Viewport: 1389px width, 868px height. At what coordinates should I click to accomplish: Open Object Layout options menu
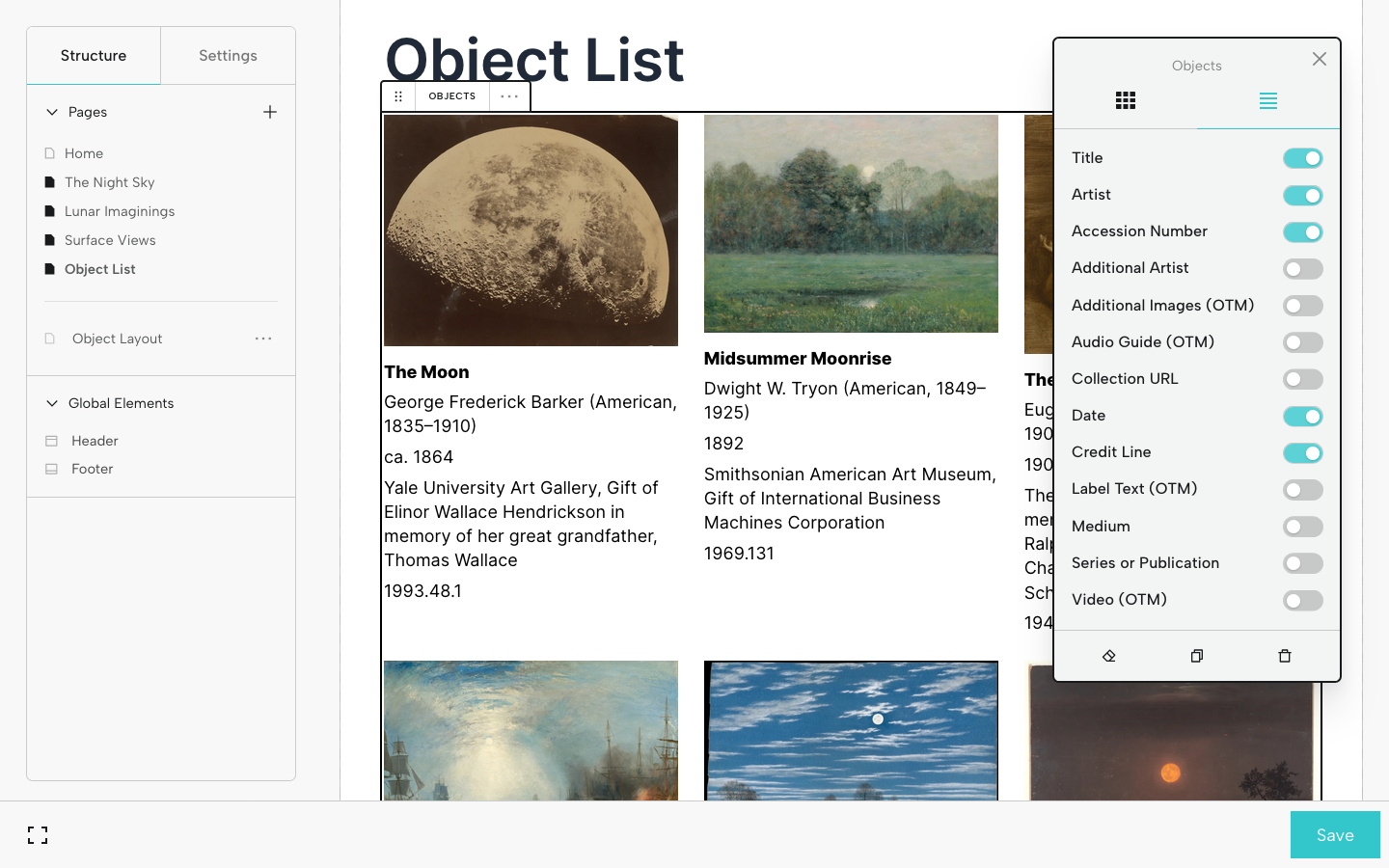click(263, 338)
